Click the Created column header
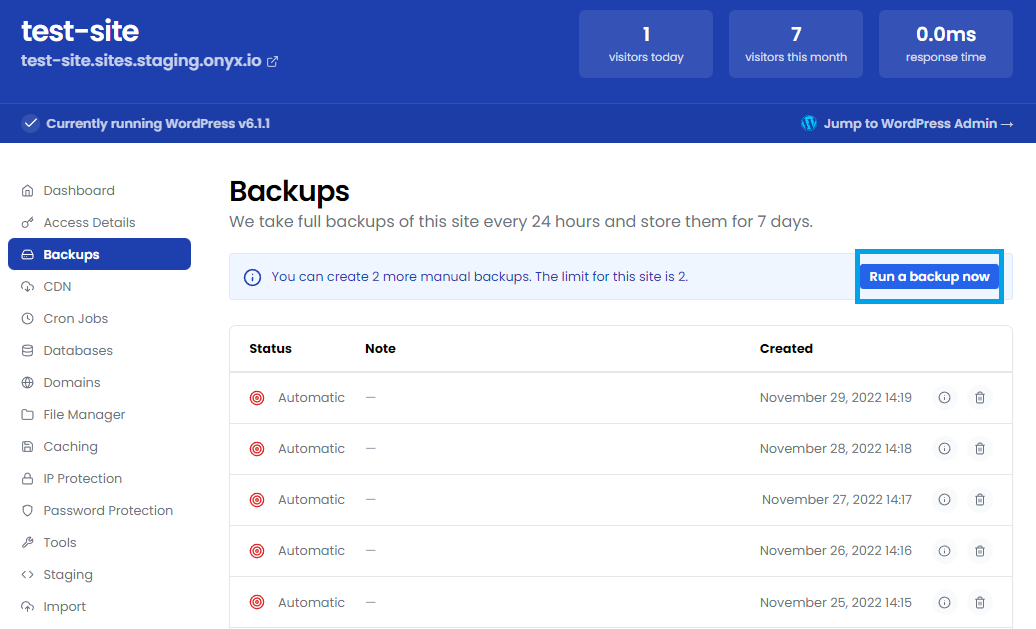Viewport: 1036px width, 629px height. [786, 349]
